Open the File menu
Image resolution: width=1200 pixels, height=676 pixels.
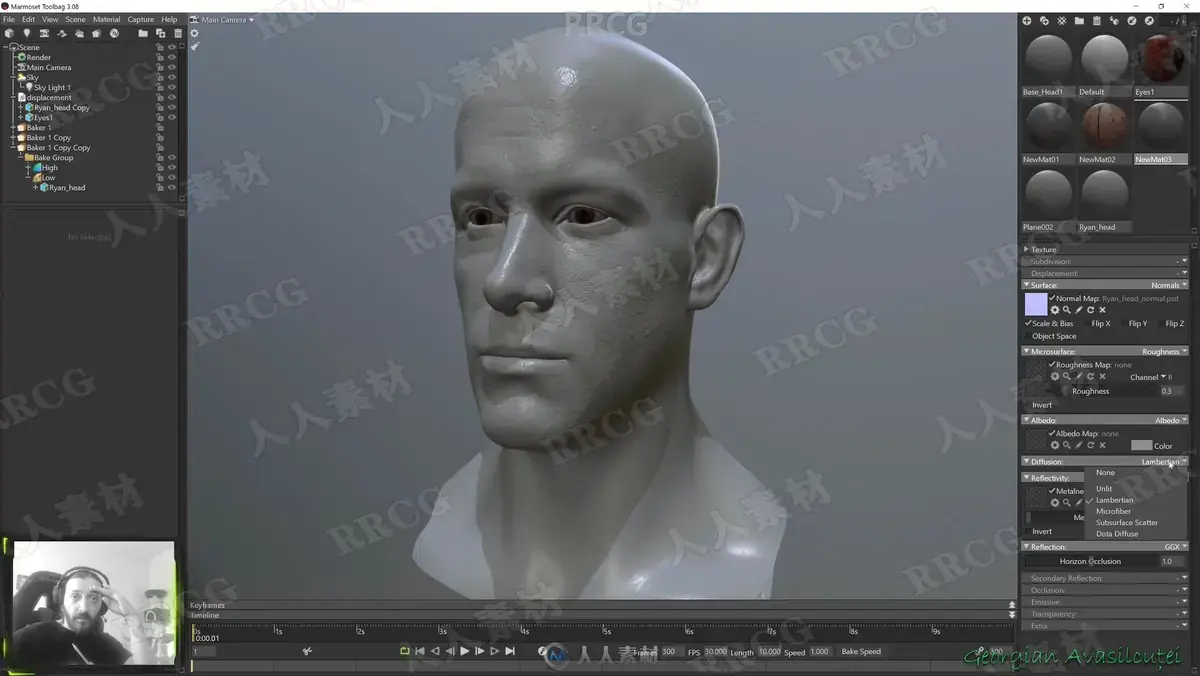(9, 19)
